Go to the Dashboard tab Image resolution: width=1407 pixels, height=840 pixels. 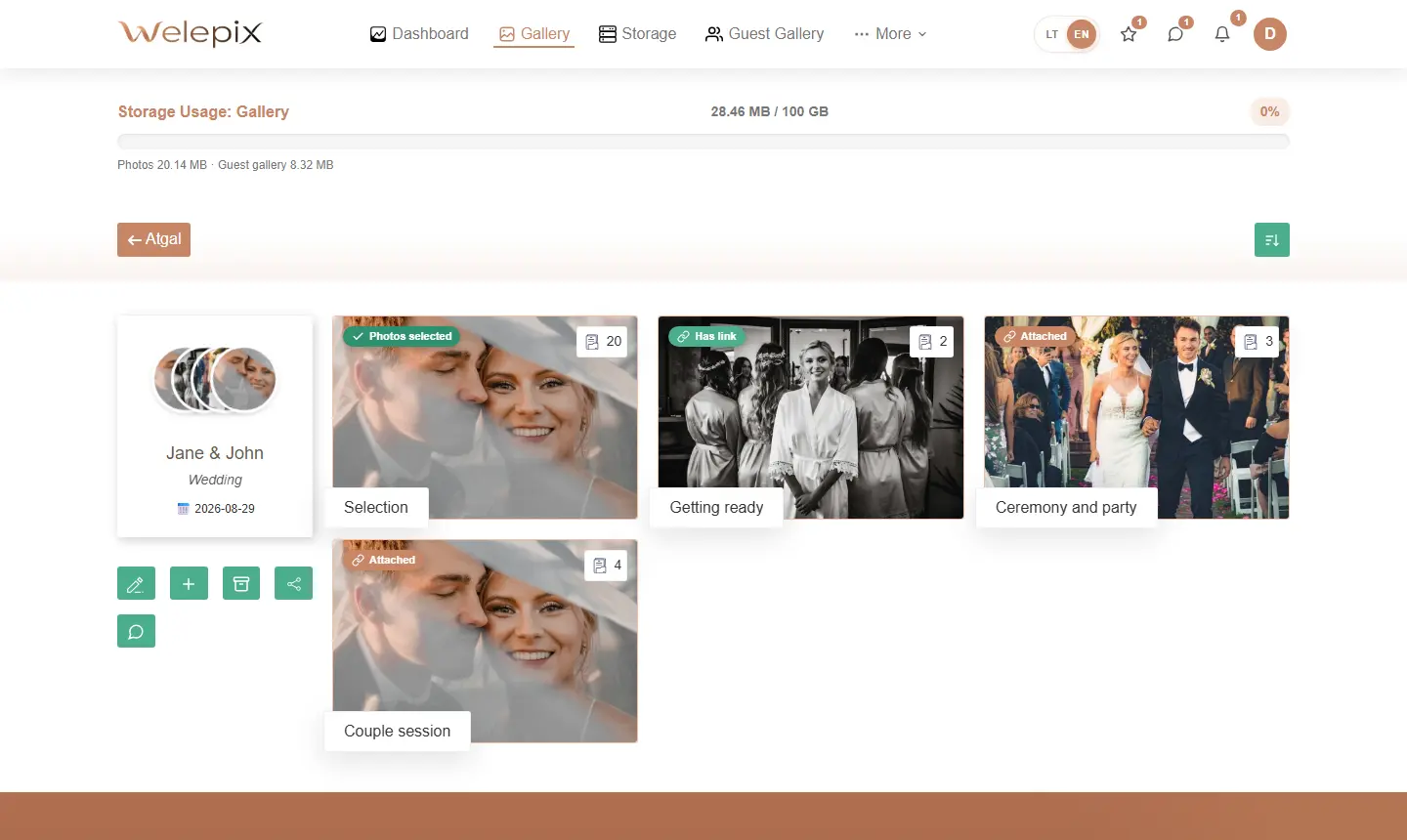(419, 34)
